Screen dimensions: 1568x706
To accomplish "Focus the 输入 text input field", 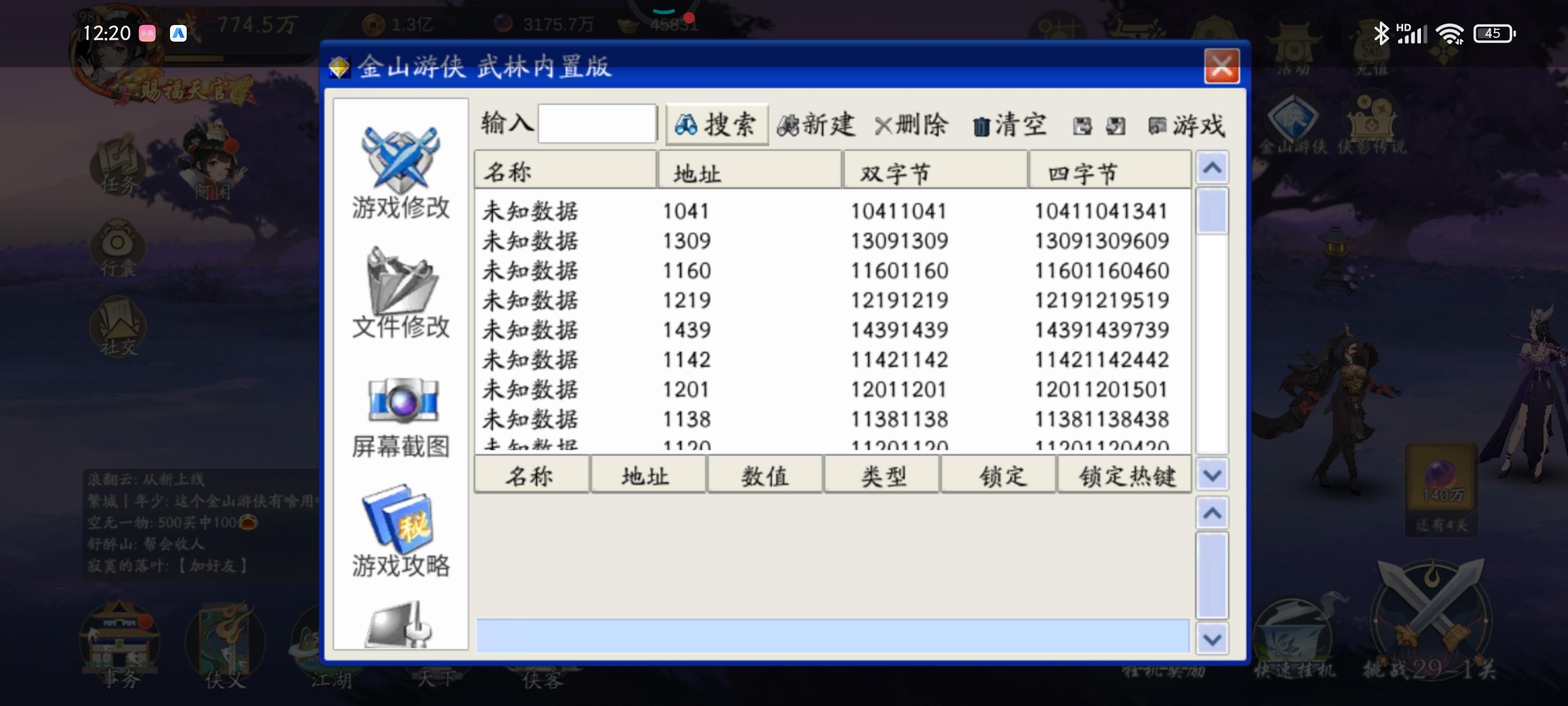I will coord(596,124).
